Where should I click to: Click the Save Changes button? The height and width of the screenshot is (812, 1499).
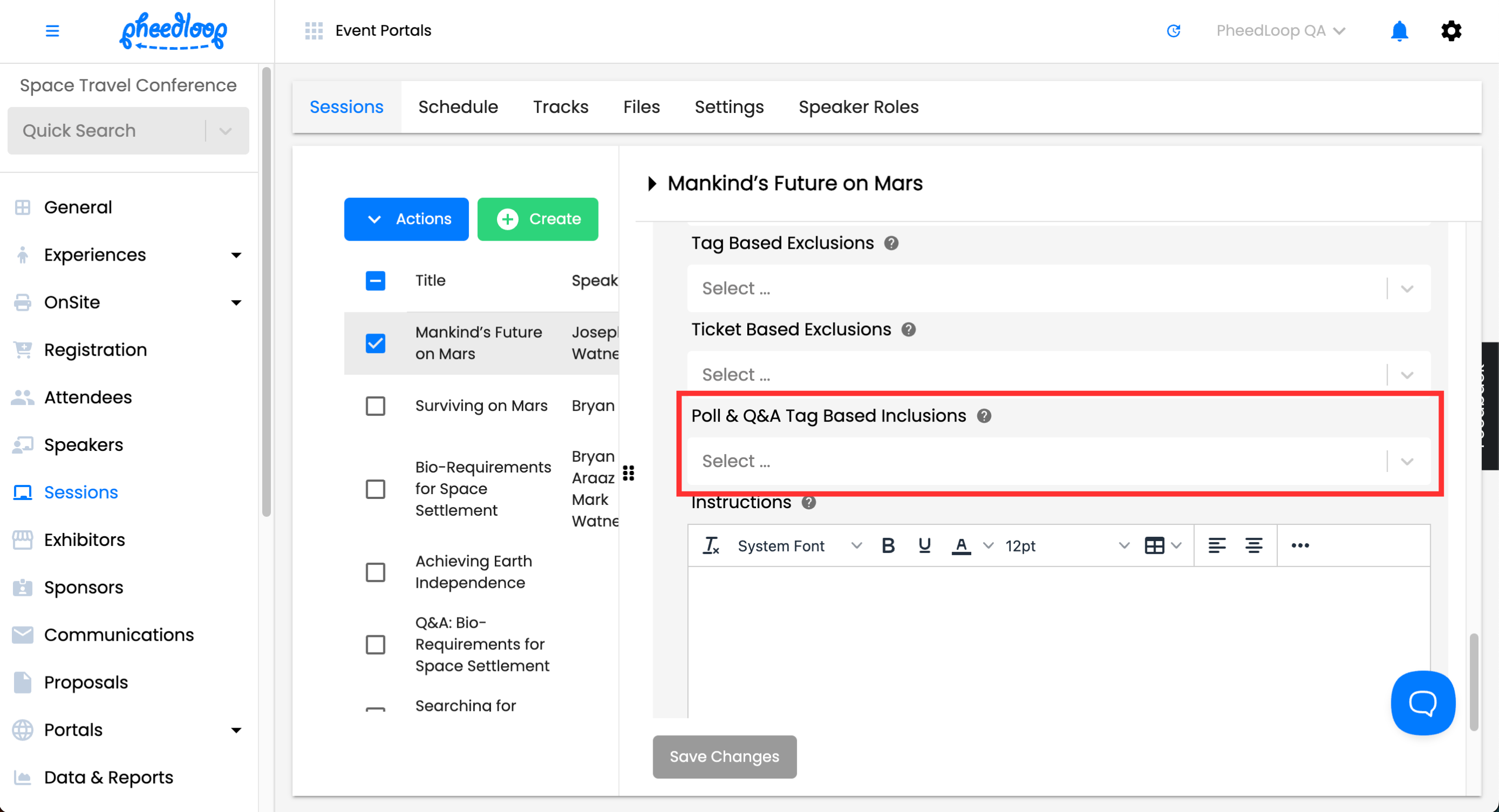[x=725, y=757]
